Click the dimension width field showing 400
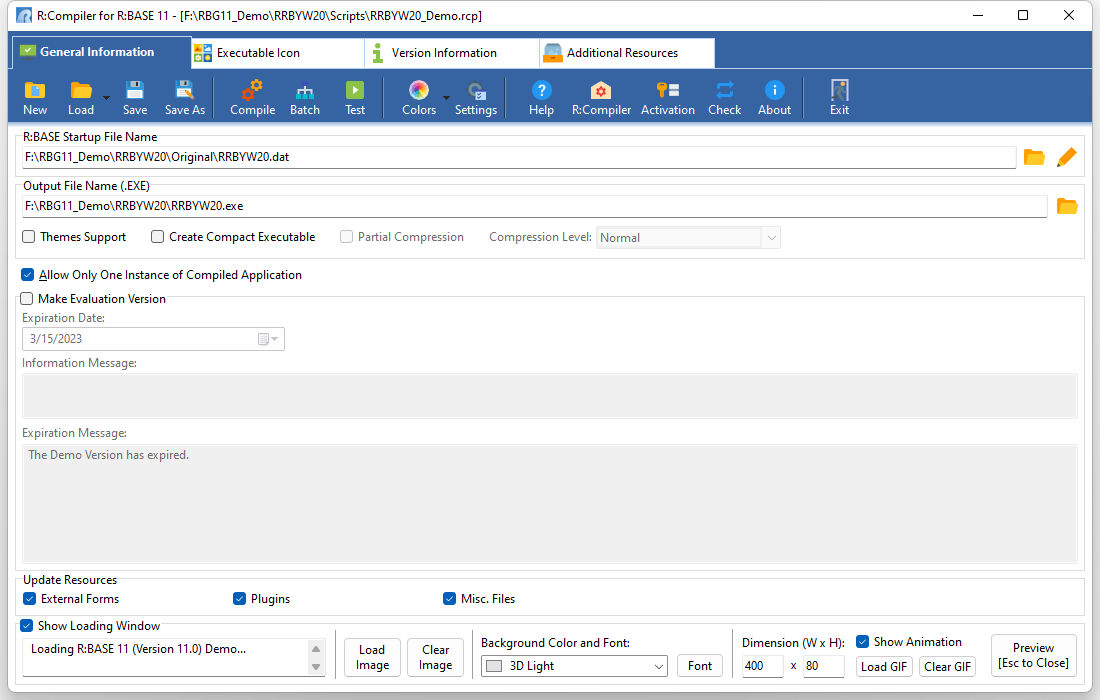Viewport: 1100px width, 700px height. (x=762, y=666)
